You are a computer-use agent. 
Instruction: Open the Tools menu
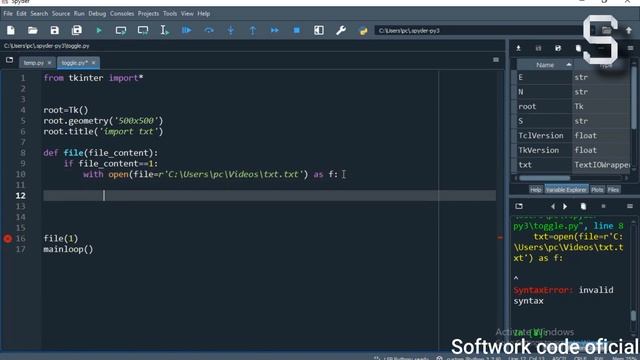coord(170,13)
